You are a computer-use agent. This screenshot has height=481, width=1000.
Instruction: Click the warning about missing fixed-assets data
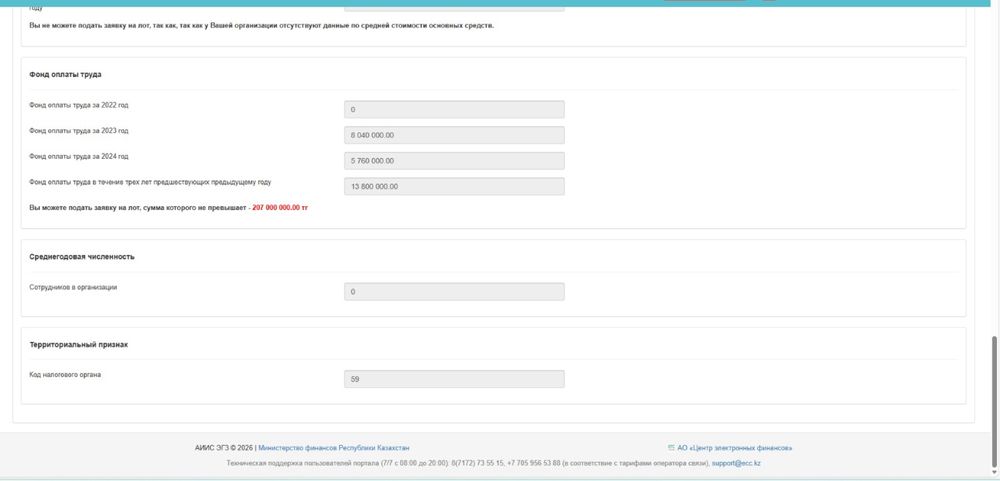click(x=261, y=26)
